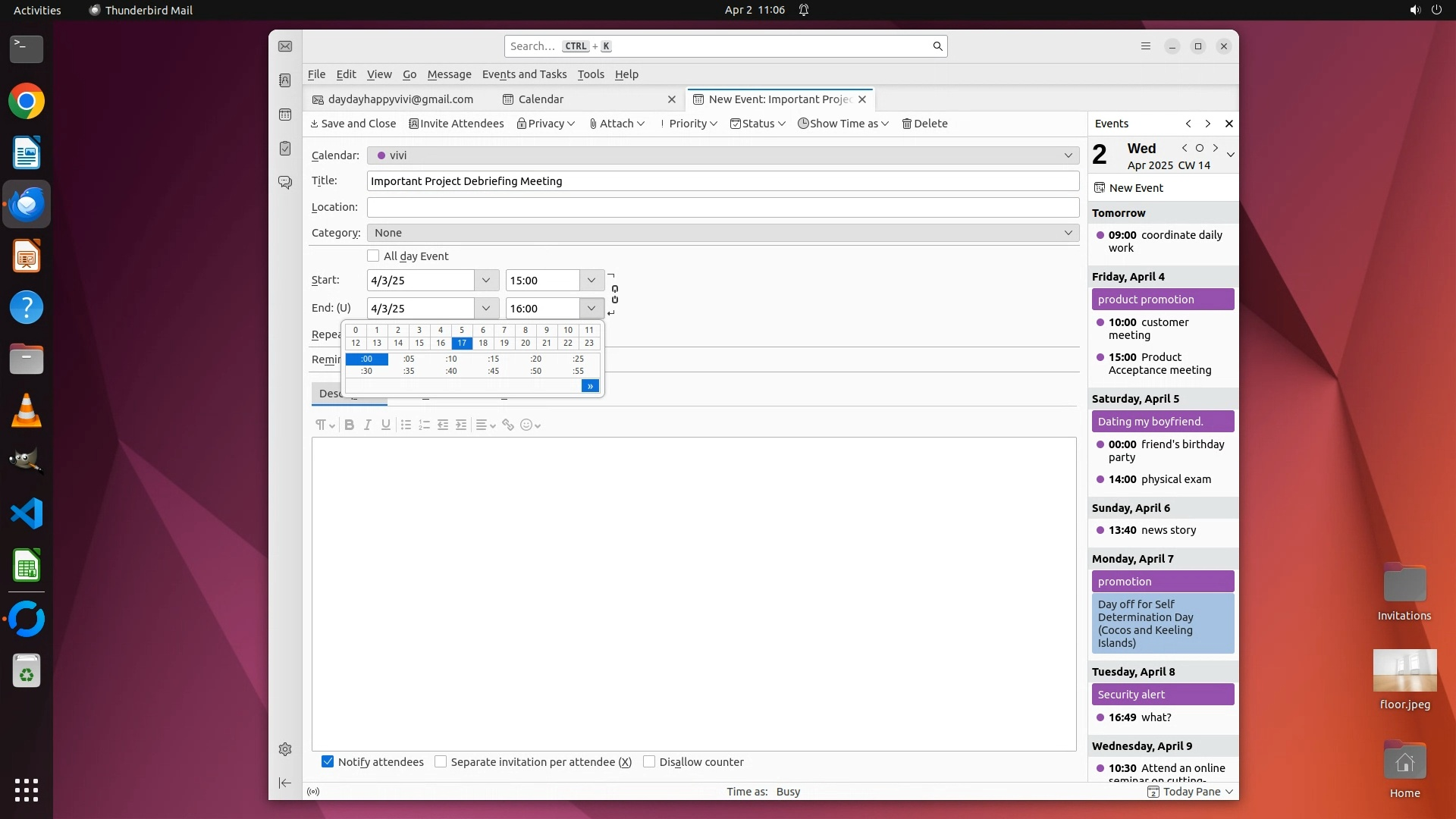Uncheck Notify attendees
This screenshot has width=1456, height=819.
tap(328, 762)
